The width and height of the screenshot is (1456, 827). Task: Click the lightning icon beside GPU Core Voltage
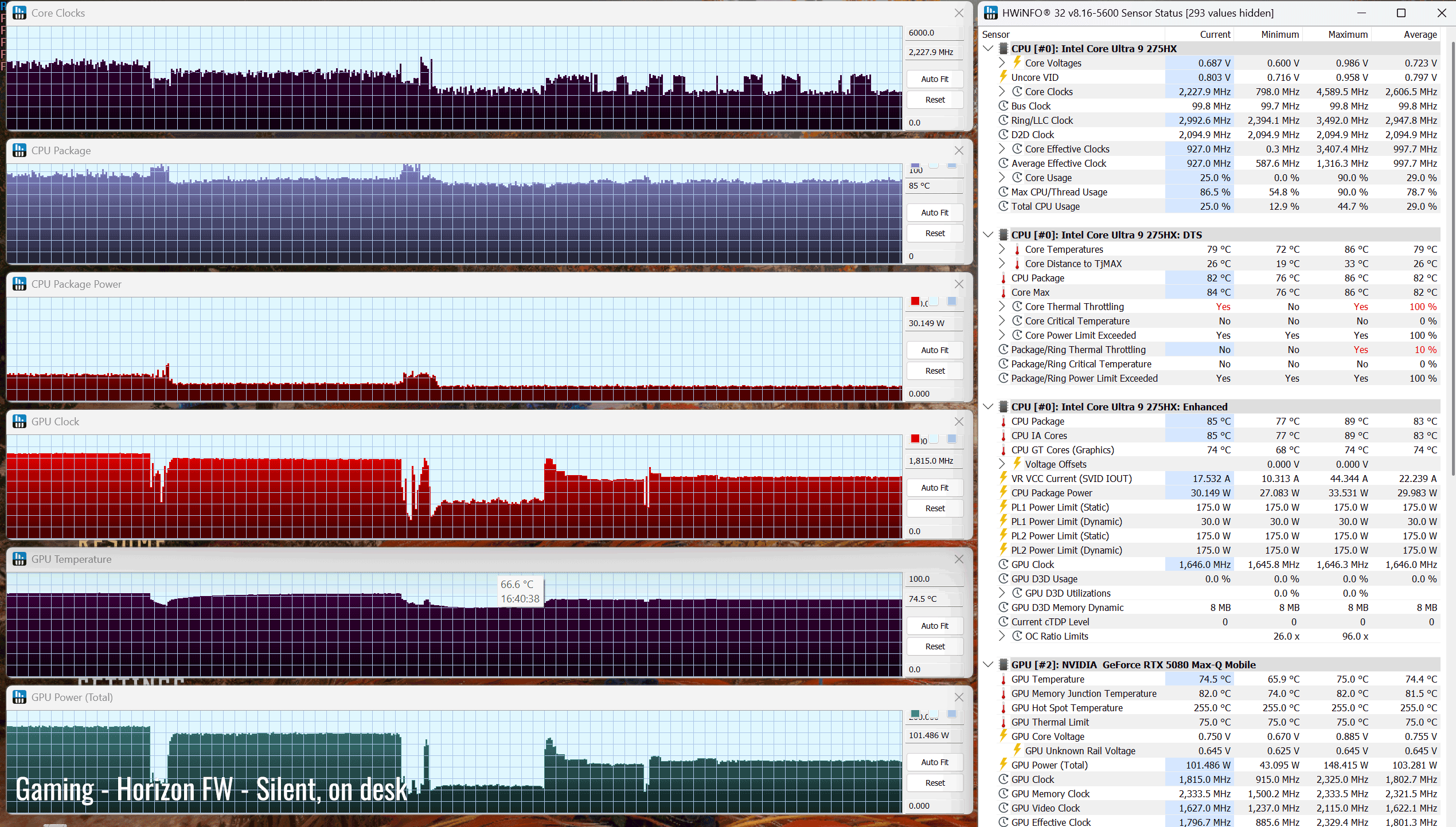pos(1004,736)
